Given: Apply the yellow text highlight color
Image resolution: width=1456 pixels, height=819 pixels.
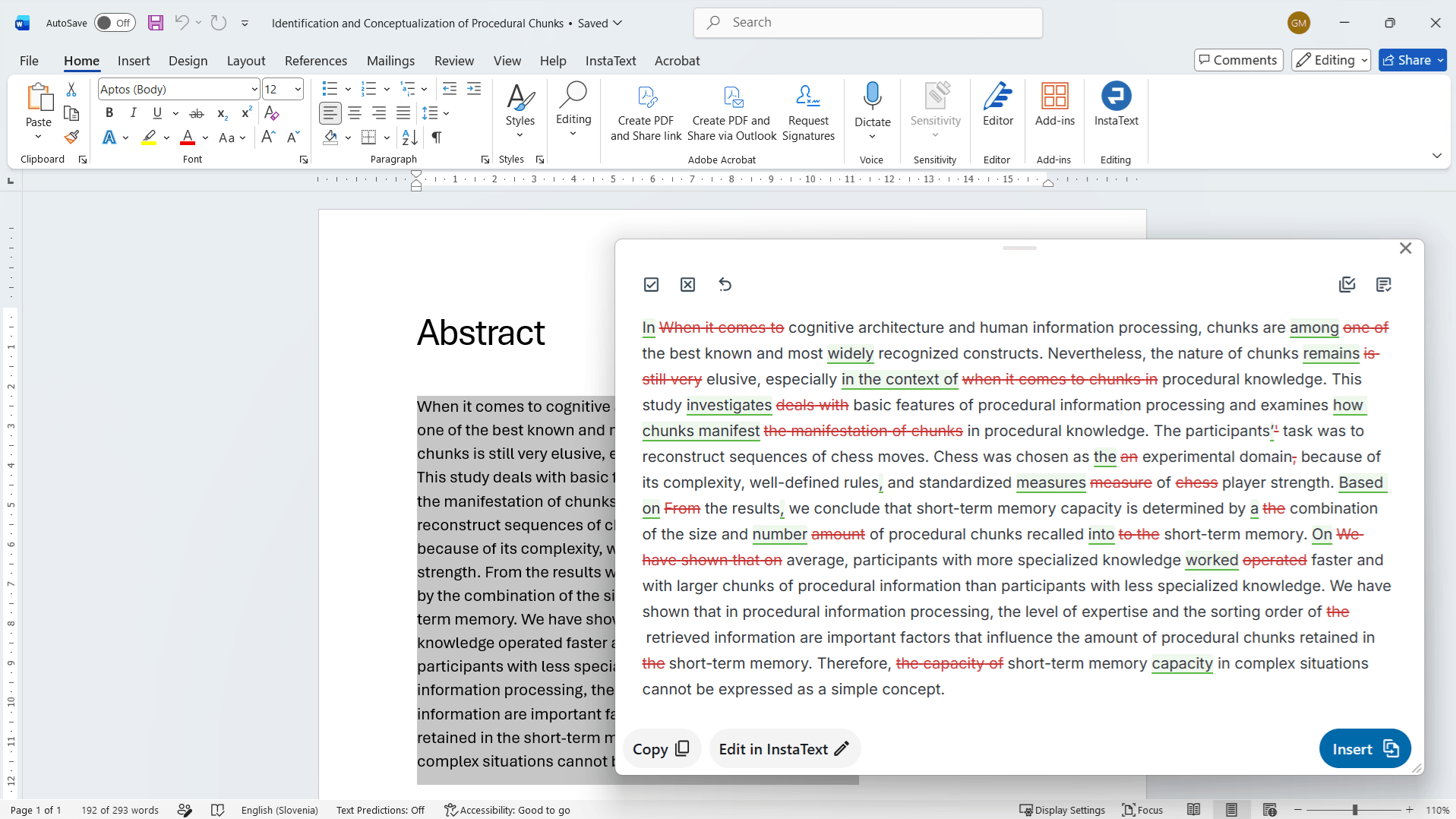Looking at the screenshot, I should pos(149,138).
